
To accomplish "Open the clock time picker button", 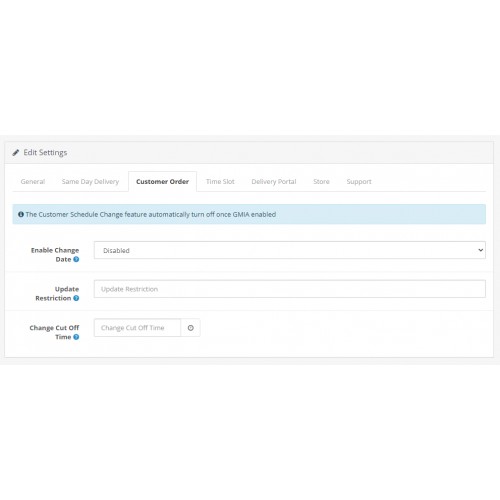I will (190, 328).
